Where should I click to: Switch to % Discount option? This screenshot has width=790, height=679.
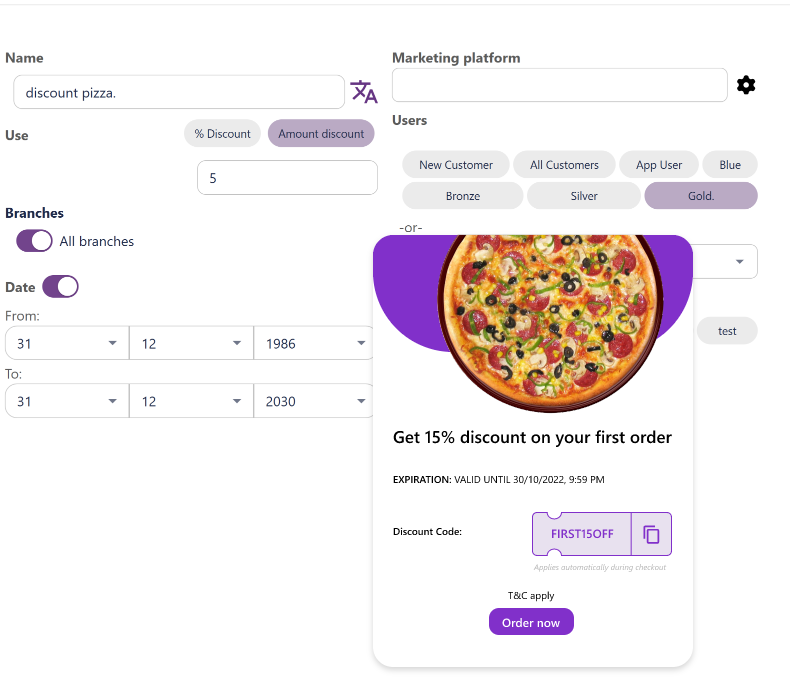pyautogui.click(x=222, y=133)
